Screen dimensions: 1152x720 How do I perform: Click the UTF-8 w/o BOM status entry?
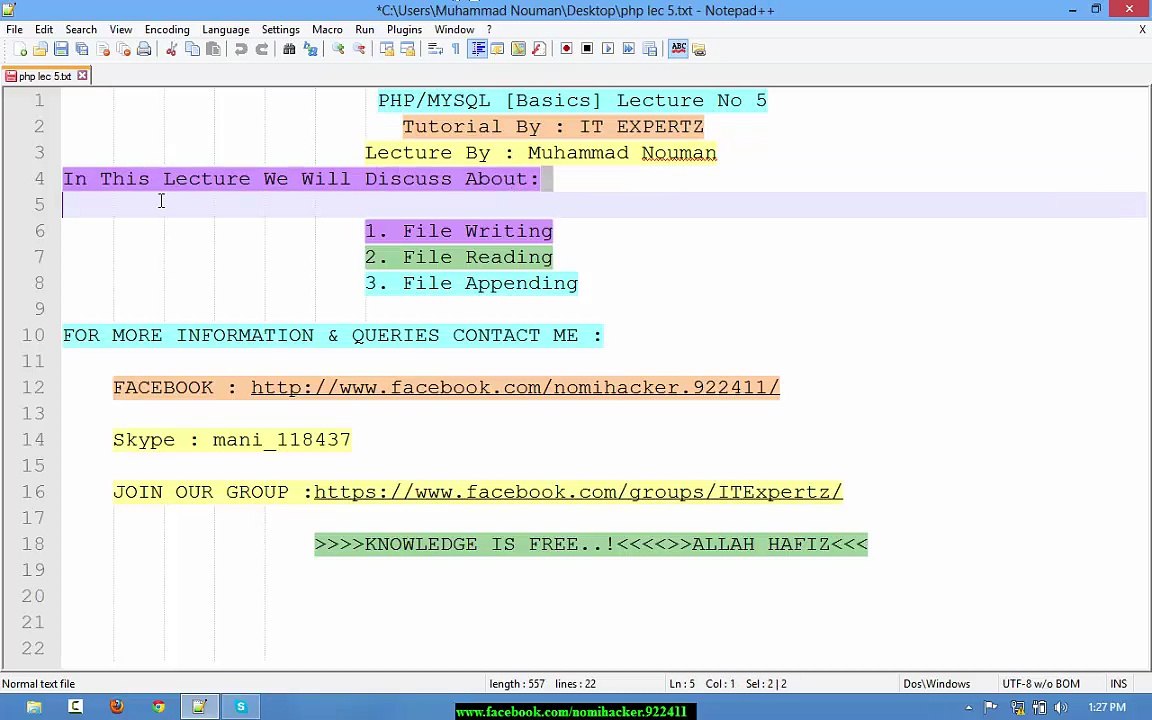click(x=1041, y=683)
